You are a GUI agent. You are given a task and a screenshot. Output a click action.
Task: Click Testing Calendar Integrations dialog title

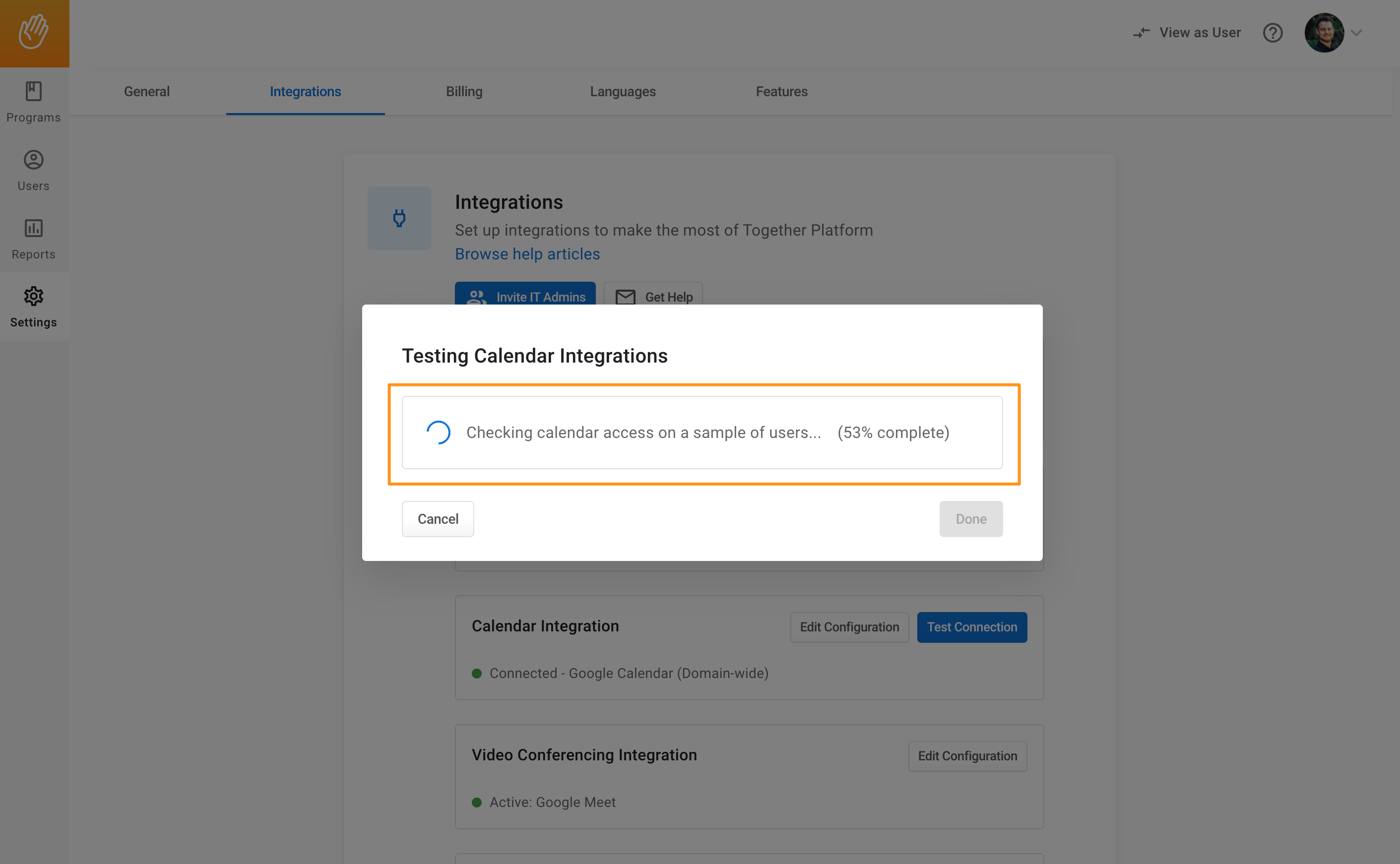tap(534, 356)
